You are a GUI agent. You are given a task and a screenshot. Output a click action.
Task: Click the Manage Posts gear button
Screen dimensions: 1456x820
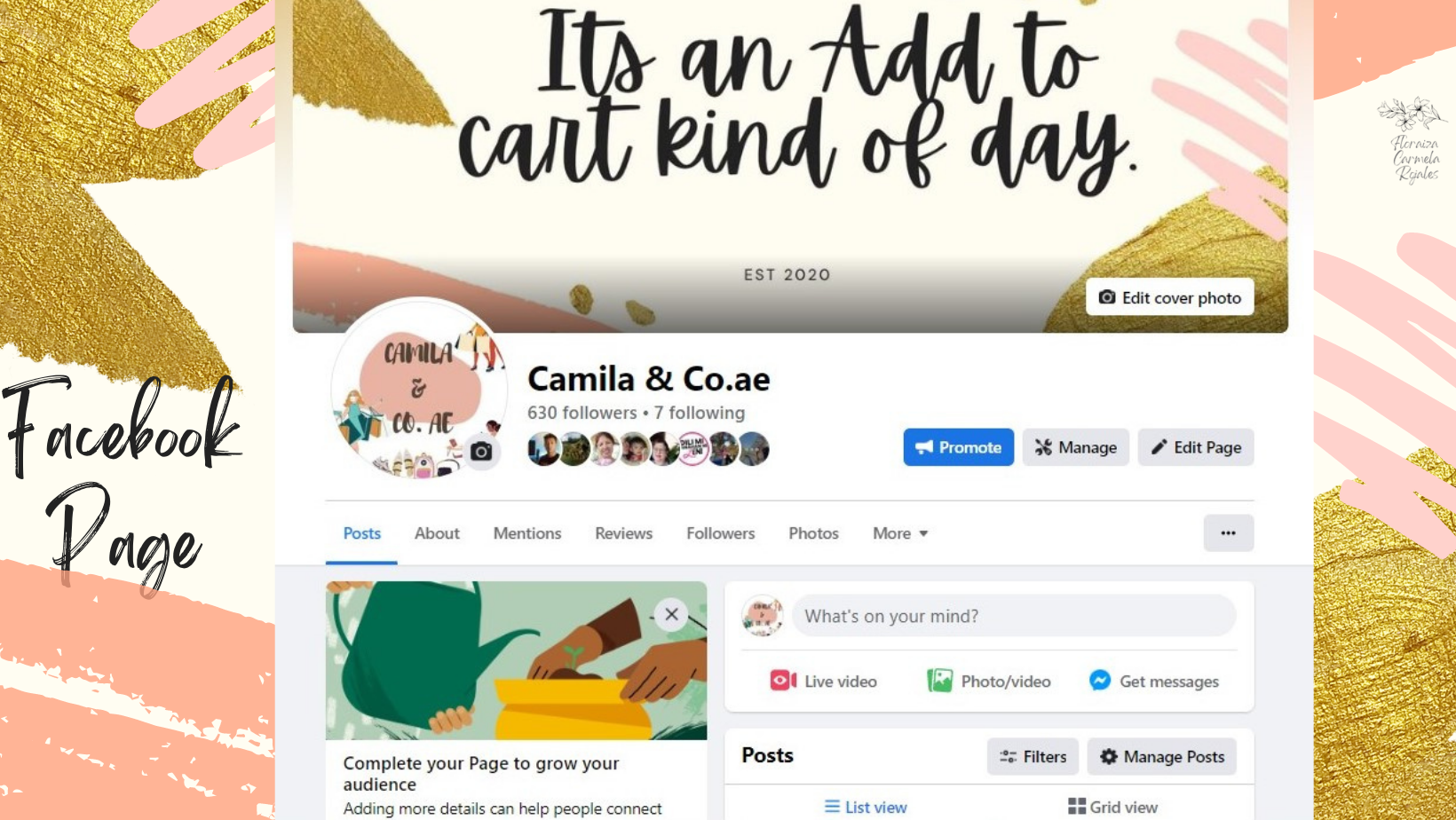(1161, 756)
